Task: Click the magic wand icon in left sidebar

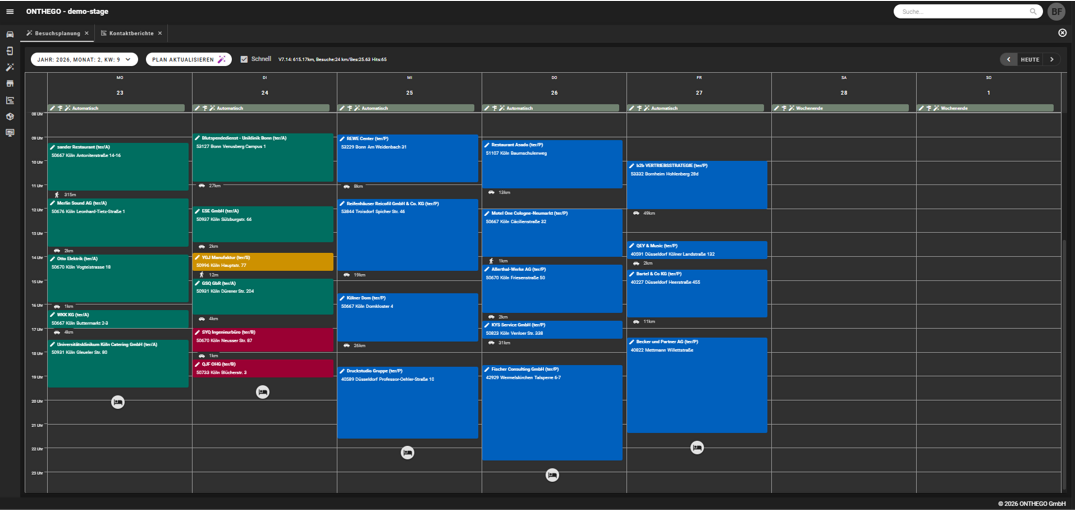Action: click(x=10, y=67)
